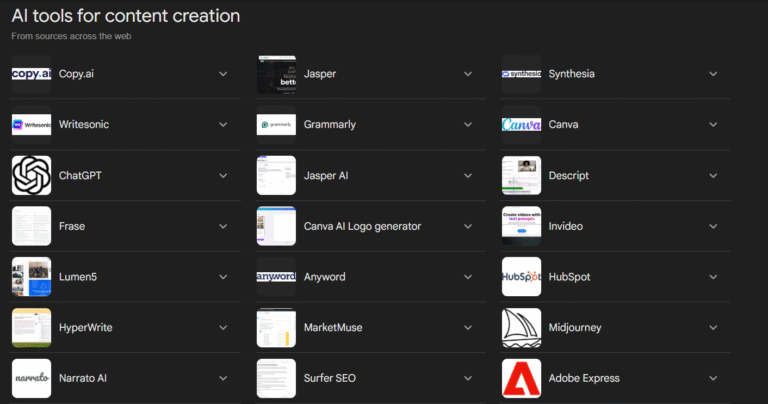Select the Anyword name text
768x404 pixels.
(324, 277)
